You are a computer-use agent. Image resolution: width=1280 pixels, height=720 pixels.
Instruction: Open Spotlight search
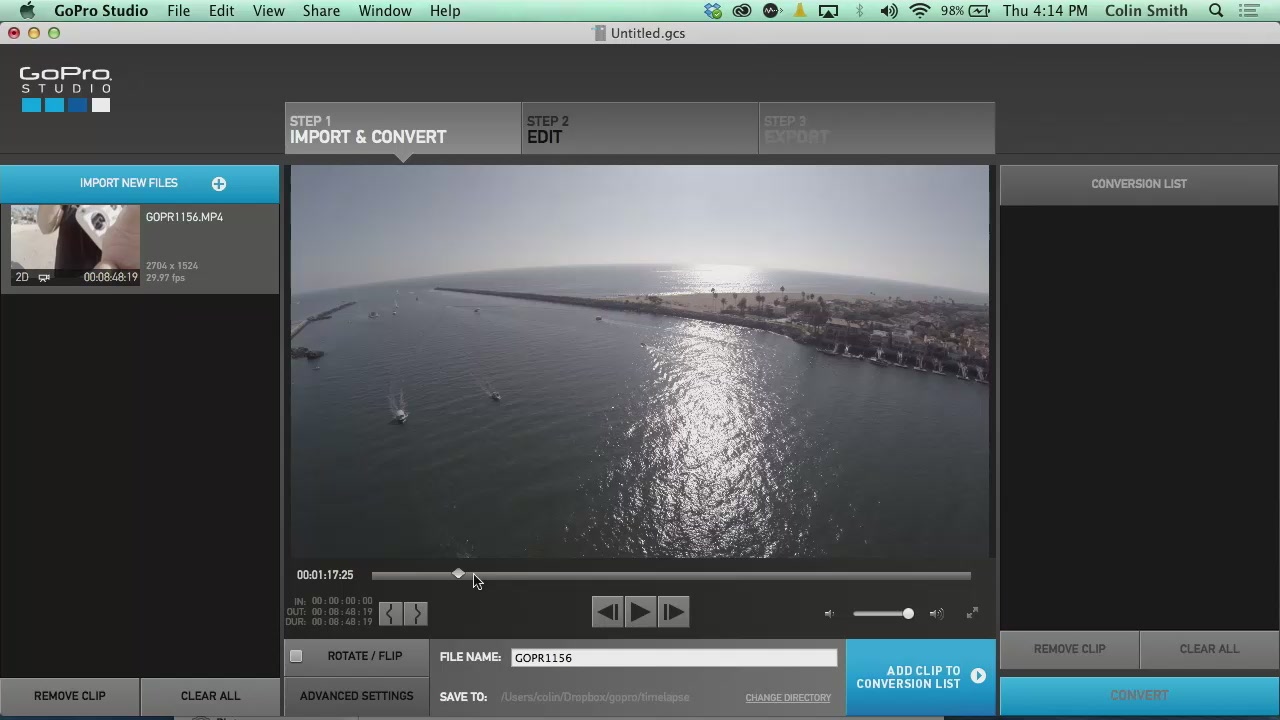coord(1216,11)
